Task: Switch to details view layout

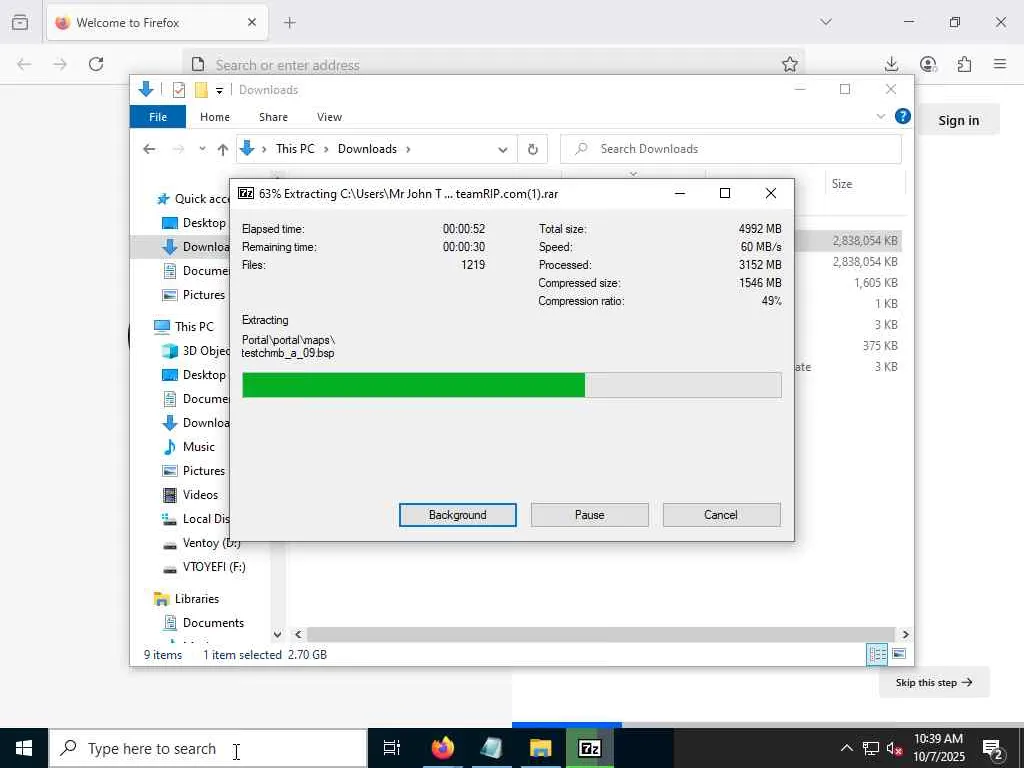Action: pos(876,654)
